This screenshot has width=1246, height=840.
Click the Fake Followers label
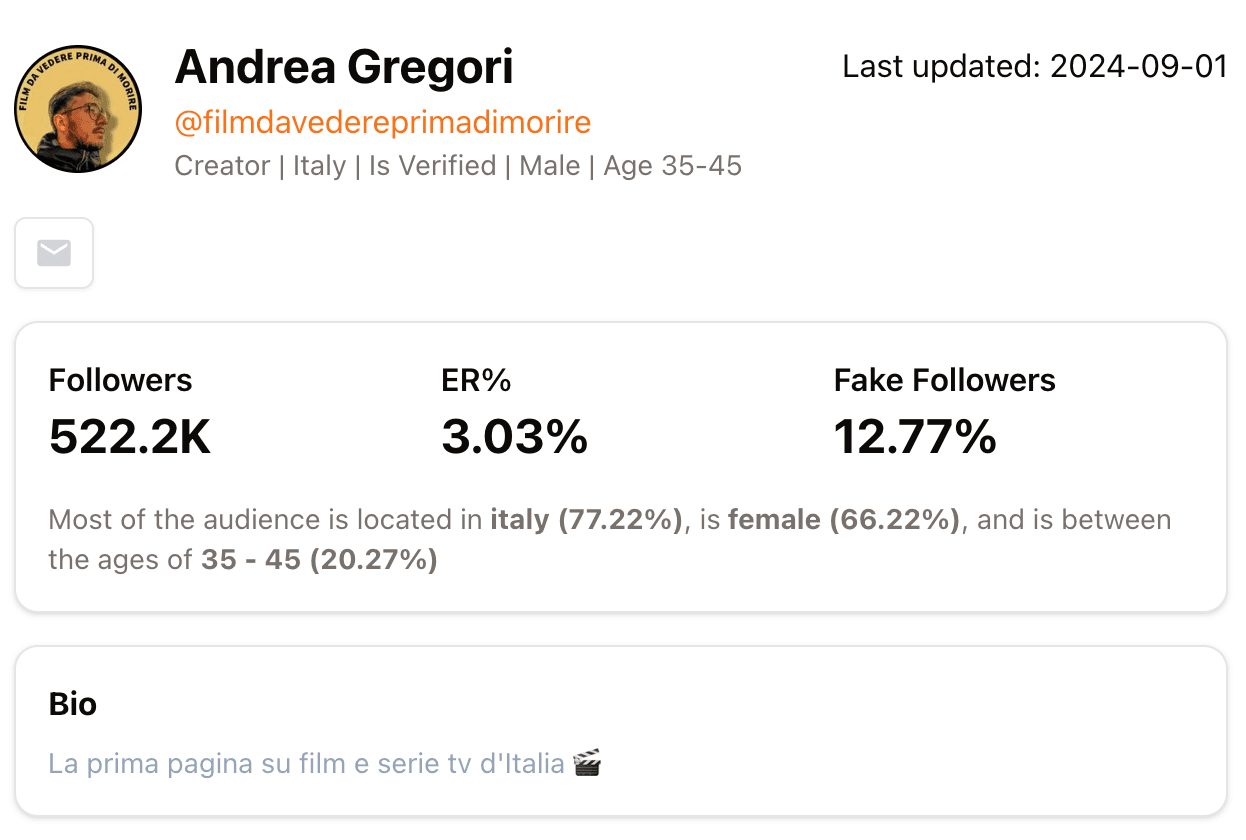pos(945,380)
